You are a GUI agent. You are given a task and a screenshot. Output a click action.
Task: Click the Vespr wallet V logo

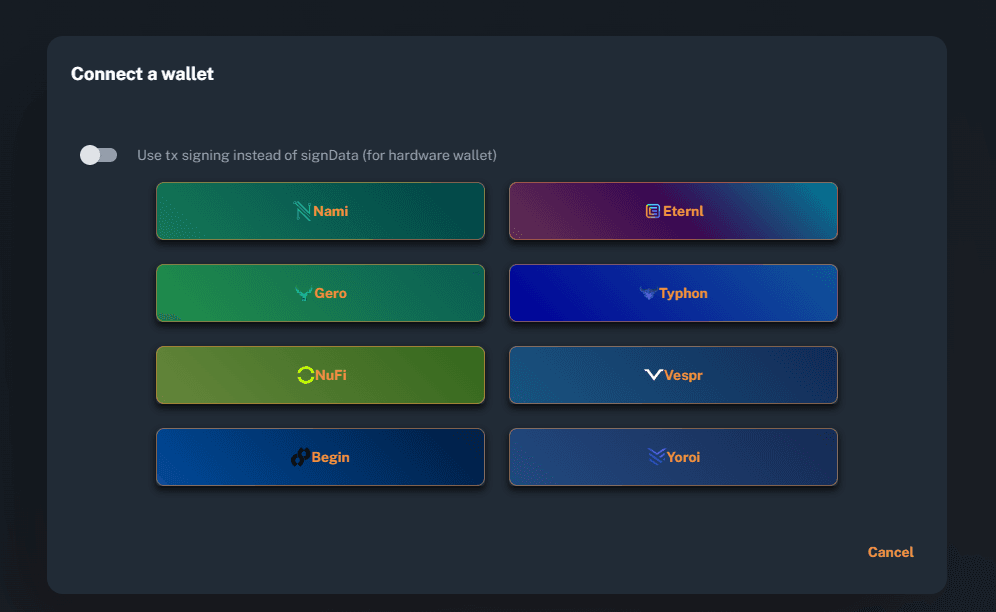(653, 375)
